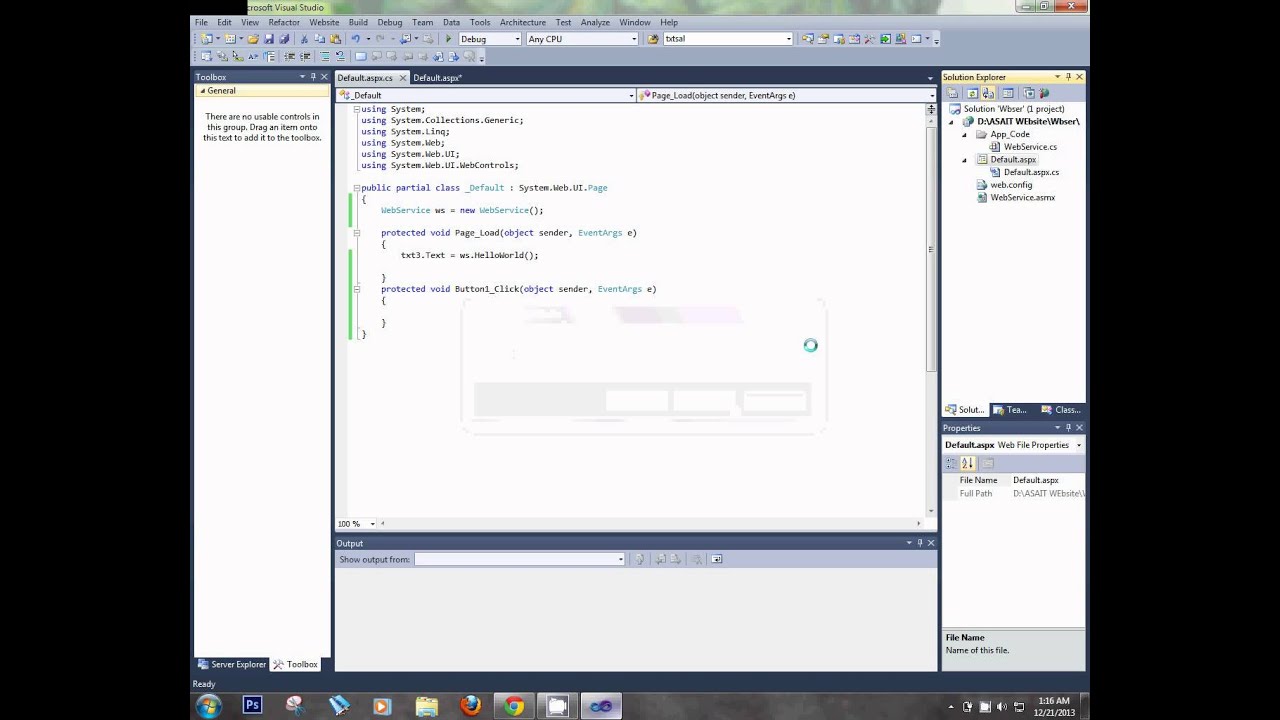This screenshot has width=1280, height=720.
Task: Click the Copy icon in toolbar
Action: pyautogui.click(x=320, y=39)
